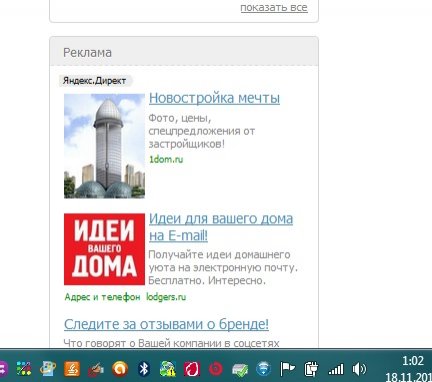
Task: Click the volume speaker icon
Action: (x=359, y=369)
